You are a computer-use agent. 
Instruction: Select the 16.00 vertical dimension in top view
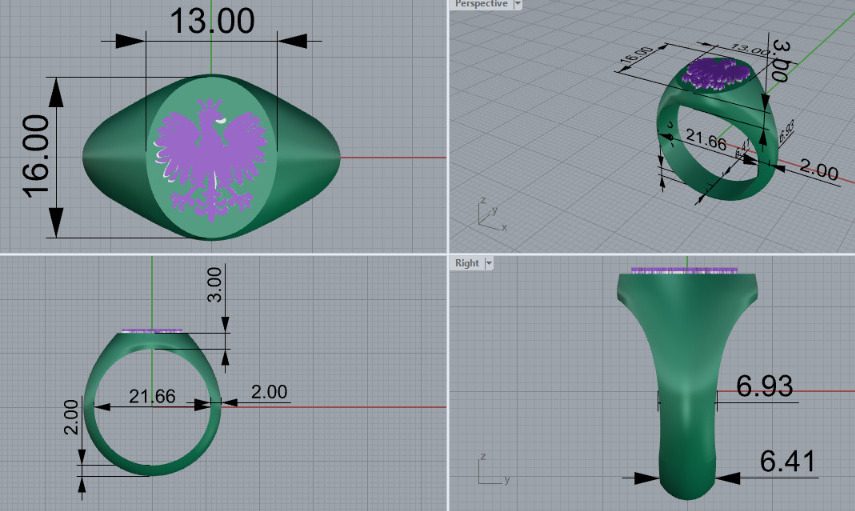click(36, 156)
